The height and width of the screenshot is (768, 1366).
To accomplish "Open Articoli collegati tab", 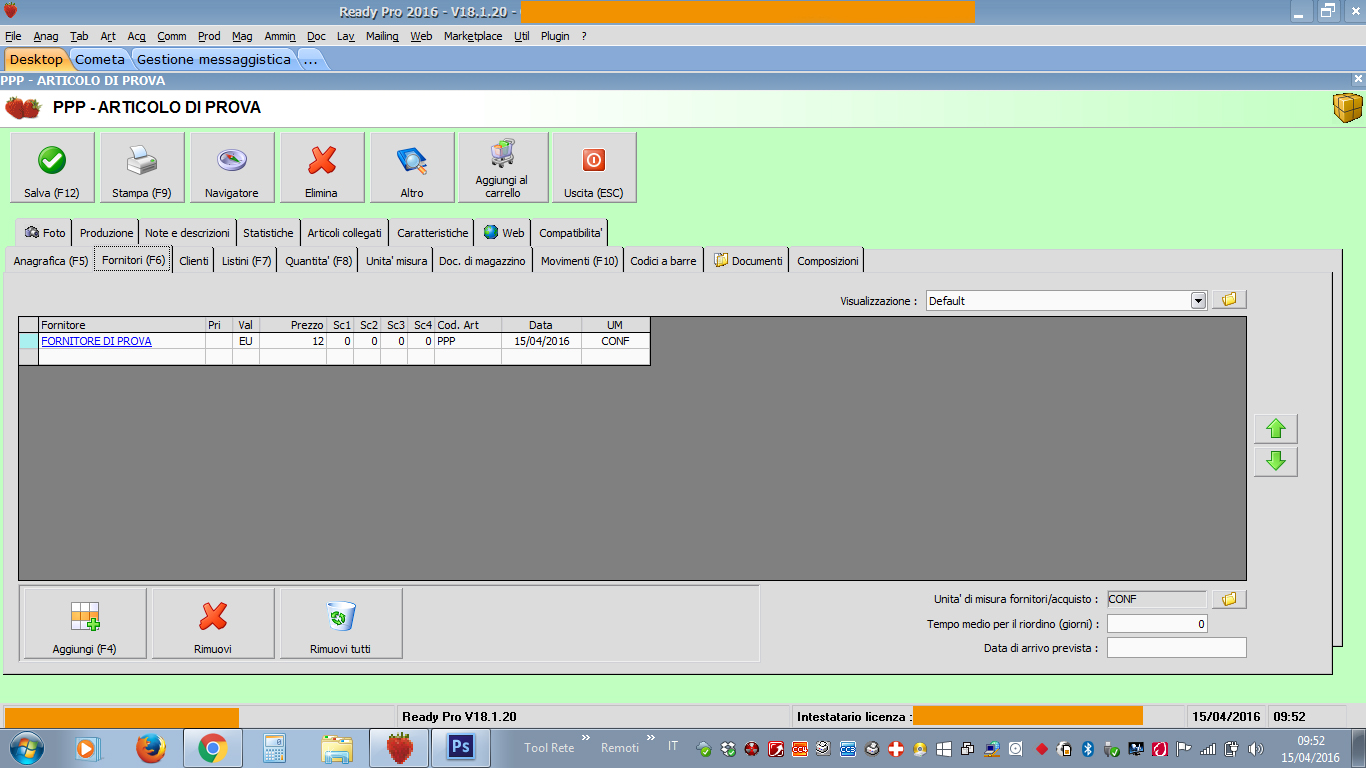I will click(x=344, y=233).
